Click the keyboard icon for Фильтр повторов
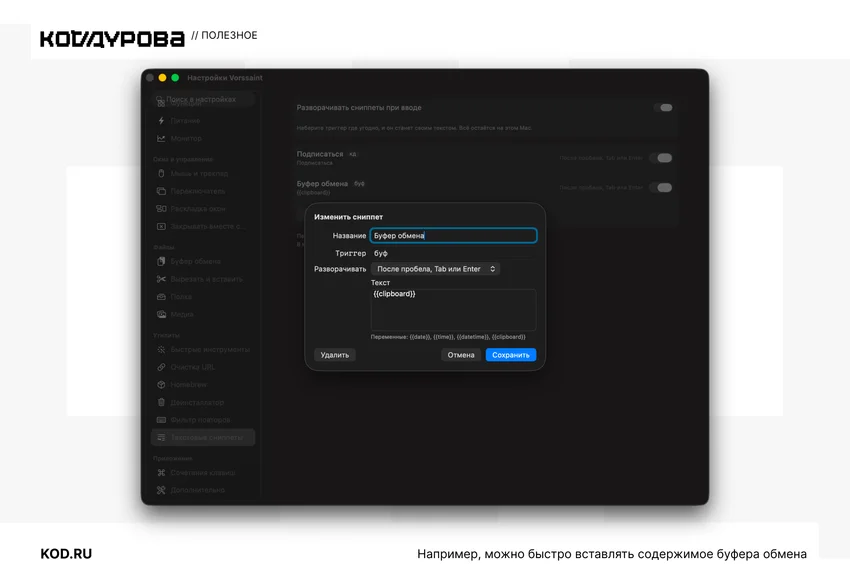Viewport: 850px width, 582px height. coord(161,420)
